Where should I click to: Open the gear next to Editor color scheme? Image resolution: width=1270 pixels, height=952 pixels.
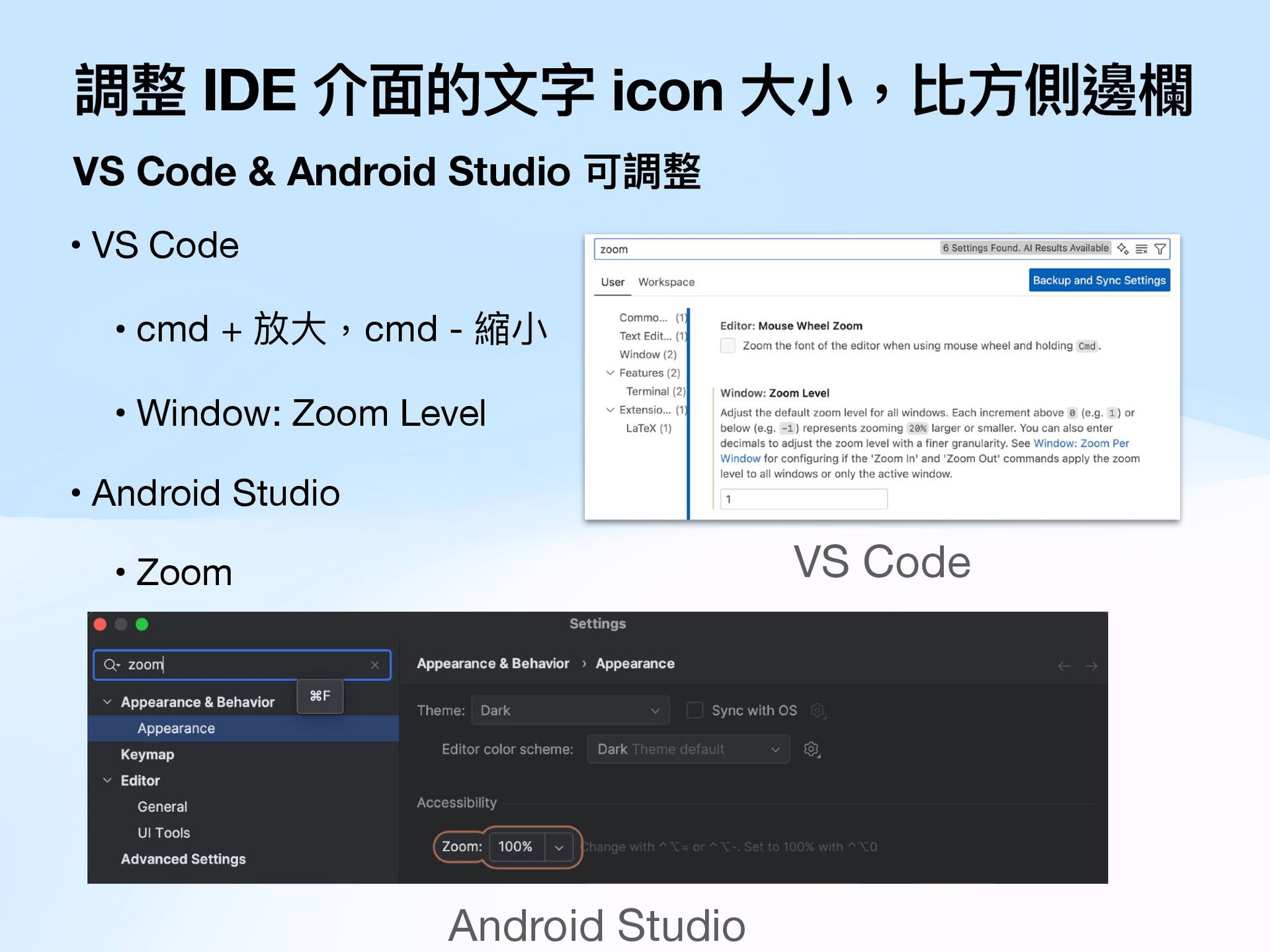click(x=812, y=749)
